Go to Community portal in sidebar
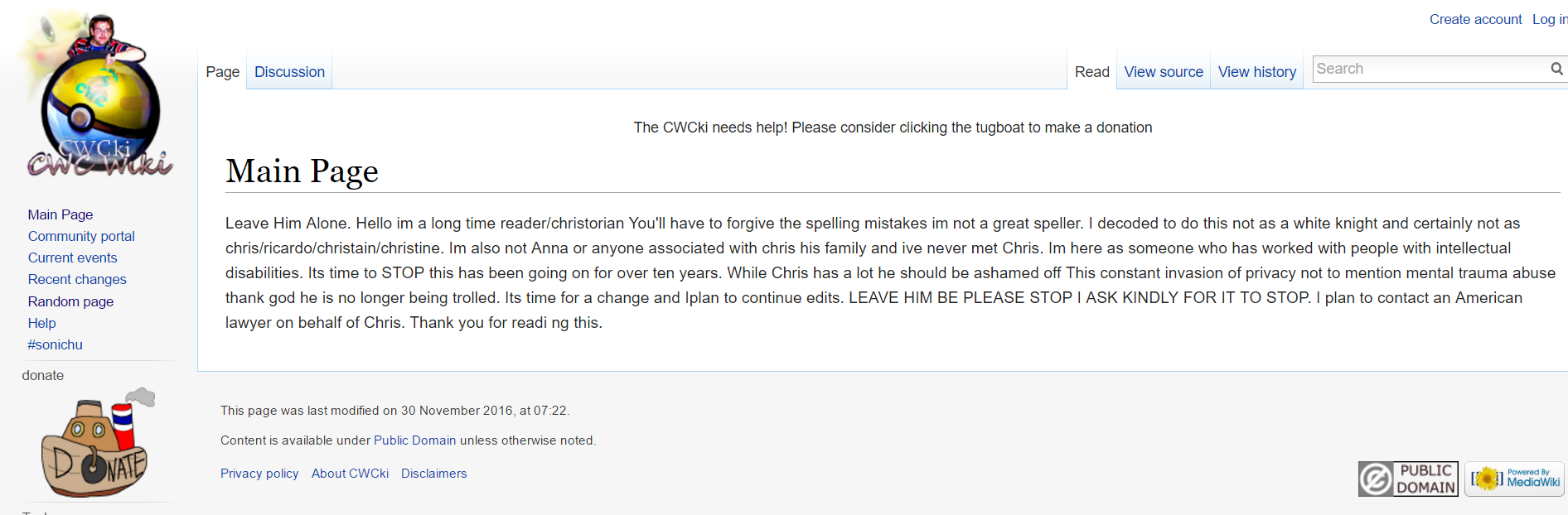This screenshot has height=515, width=1568. point(81,236)
